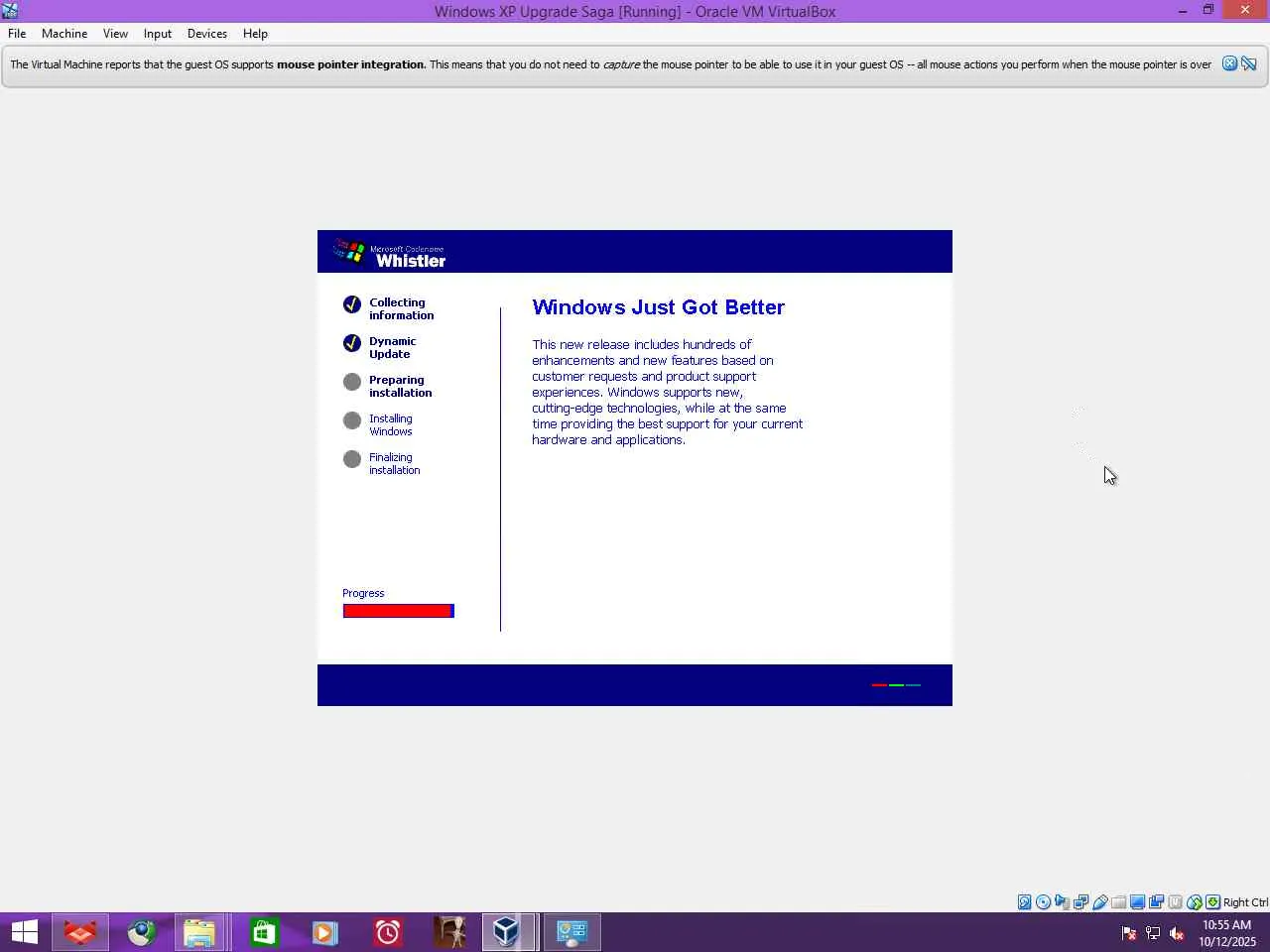Viewport: 1270px width, 952px height.
Task: Click the Windows Start button
Action: (25, 932)
